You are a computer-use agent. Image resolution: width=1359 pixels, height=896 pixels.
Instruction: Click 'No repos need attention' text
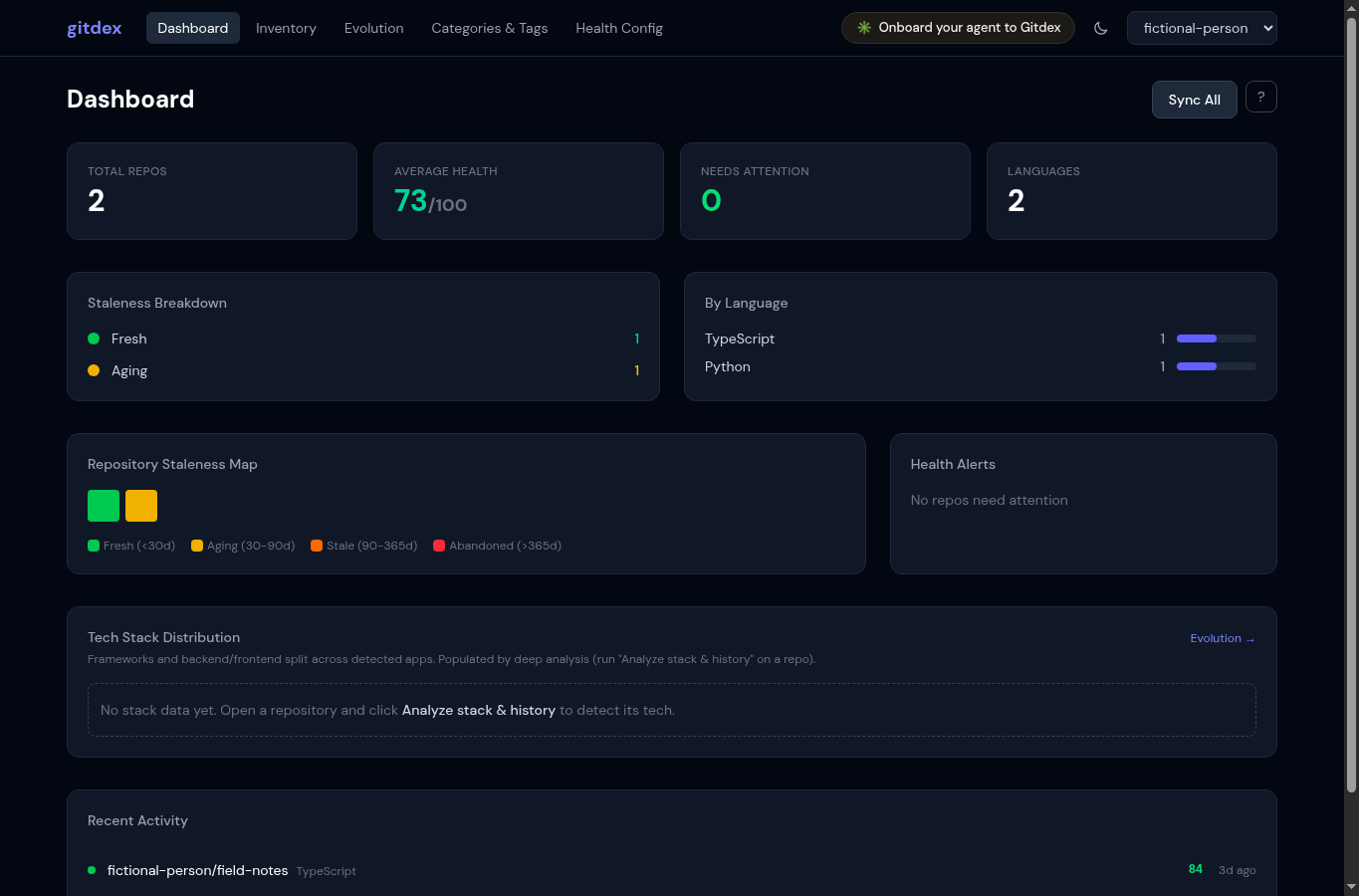(x=989, y=500)
